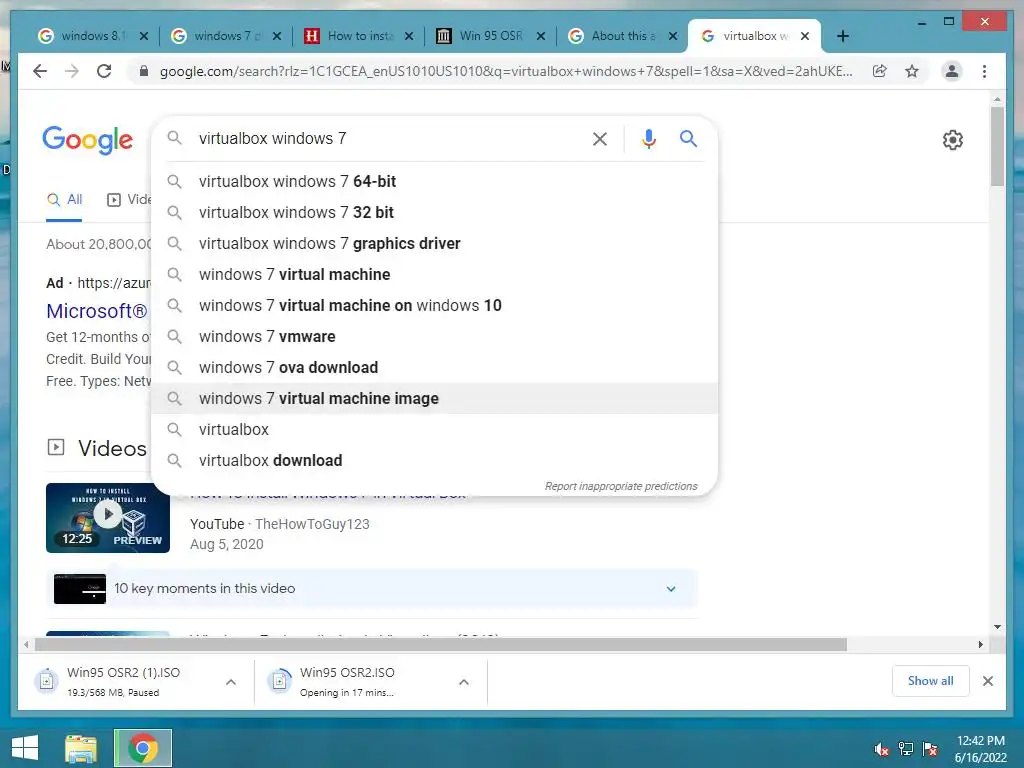The image size is (1024, 768).
Task: Open the Microsoft ad link
Action: 97,311
